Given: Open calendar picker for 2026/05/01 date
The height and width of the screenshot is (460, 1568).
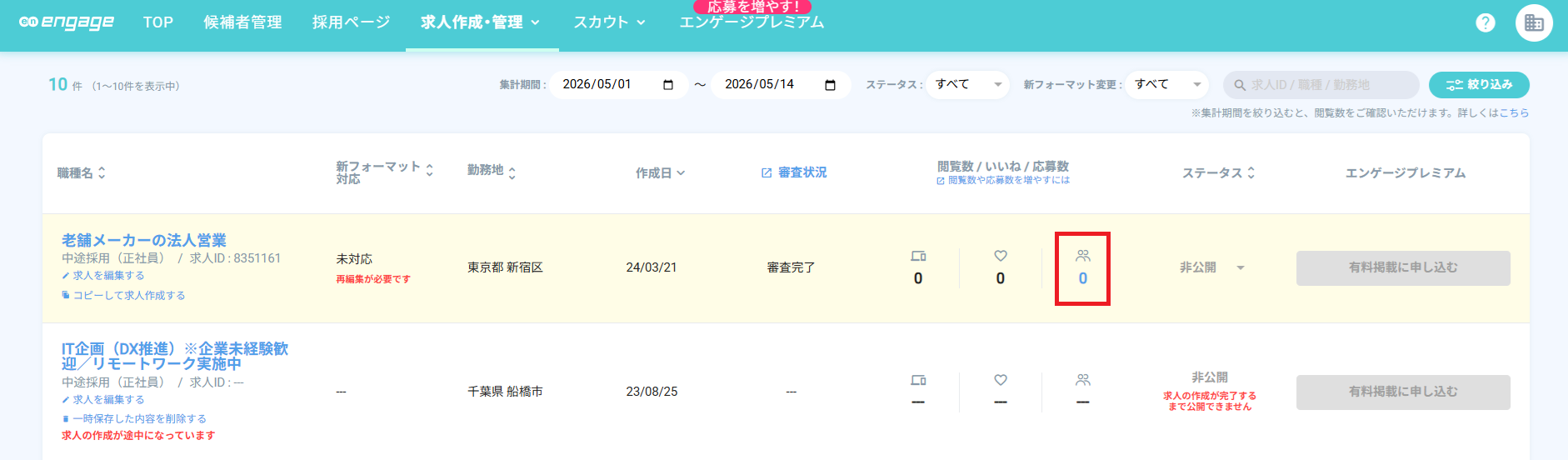Looking at the screenshot, I should coord(668,85).
